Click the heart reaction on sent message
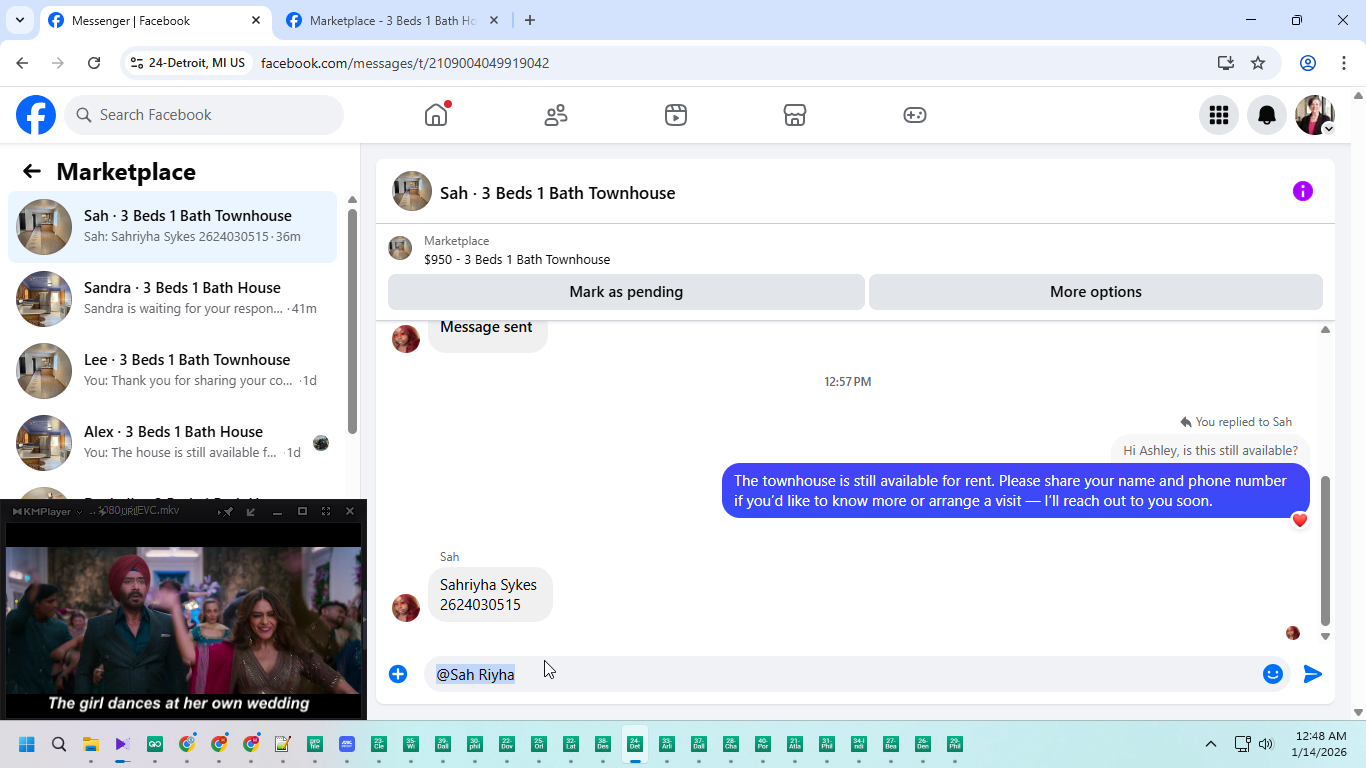Image resolution: width=1366 pixels, height=768 pixels. pos(1300,520)
